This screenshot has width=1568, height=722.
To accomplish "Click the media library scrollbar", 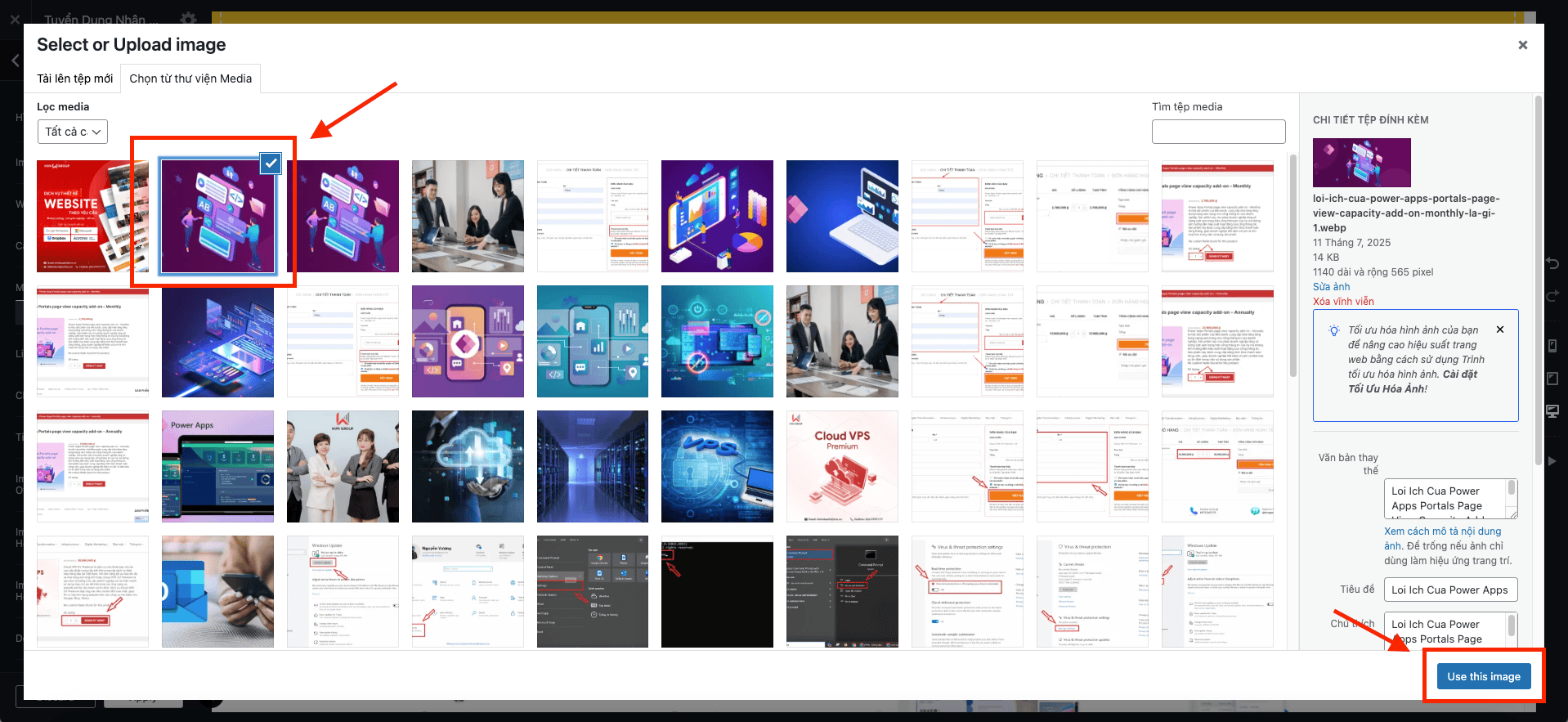I will pyautogui.click(x=1293, y=266).
